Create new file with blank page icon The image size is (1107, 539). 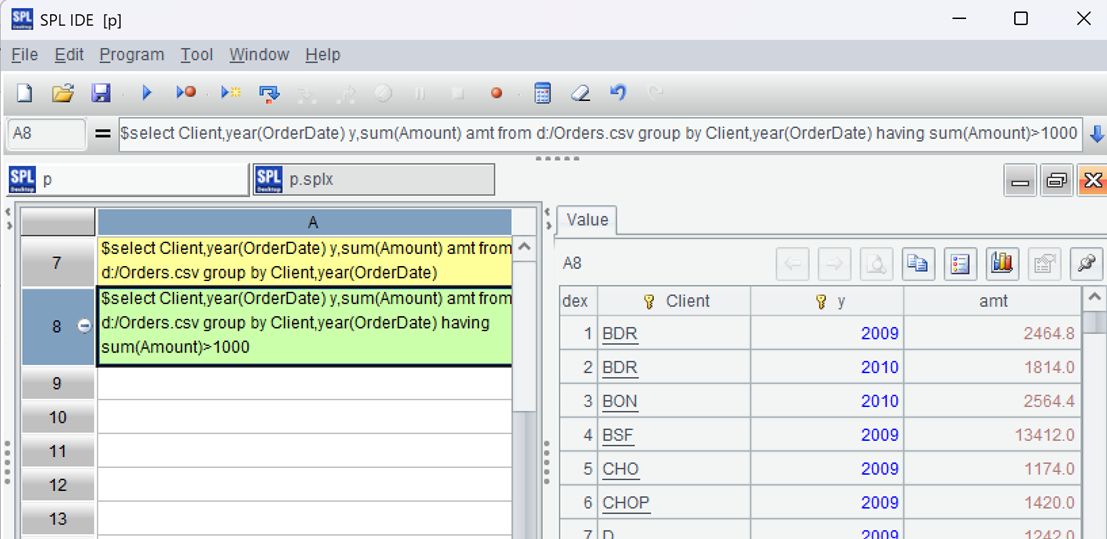pyautogui.click(x=25, y=93)
